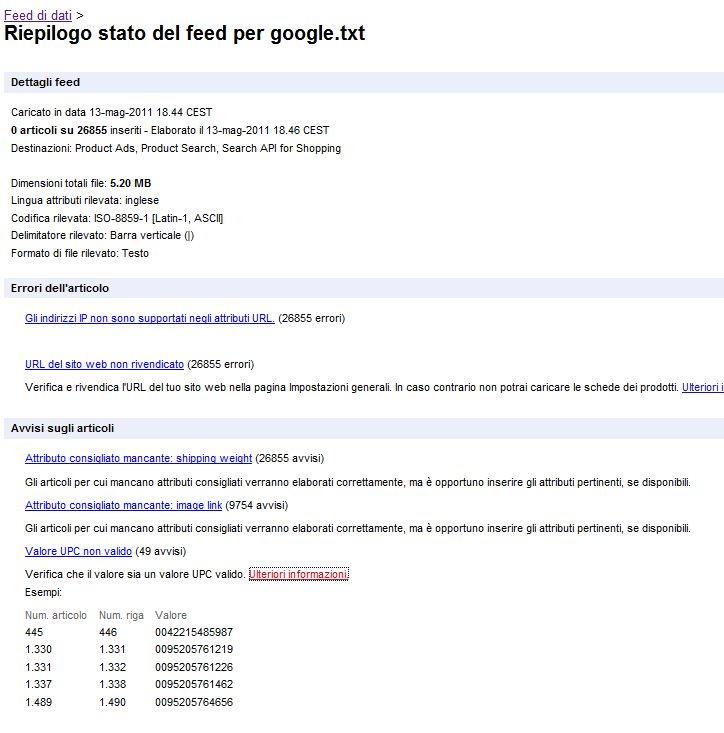The width and height of the screenshot is (724, 733).
Task: Open the cut-off 'Ulteriori i' link
Action: tap(702, 387)
